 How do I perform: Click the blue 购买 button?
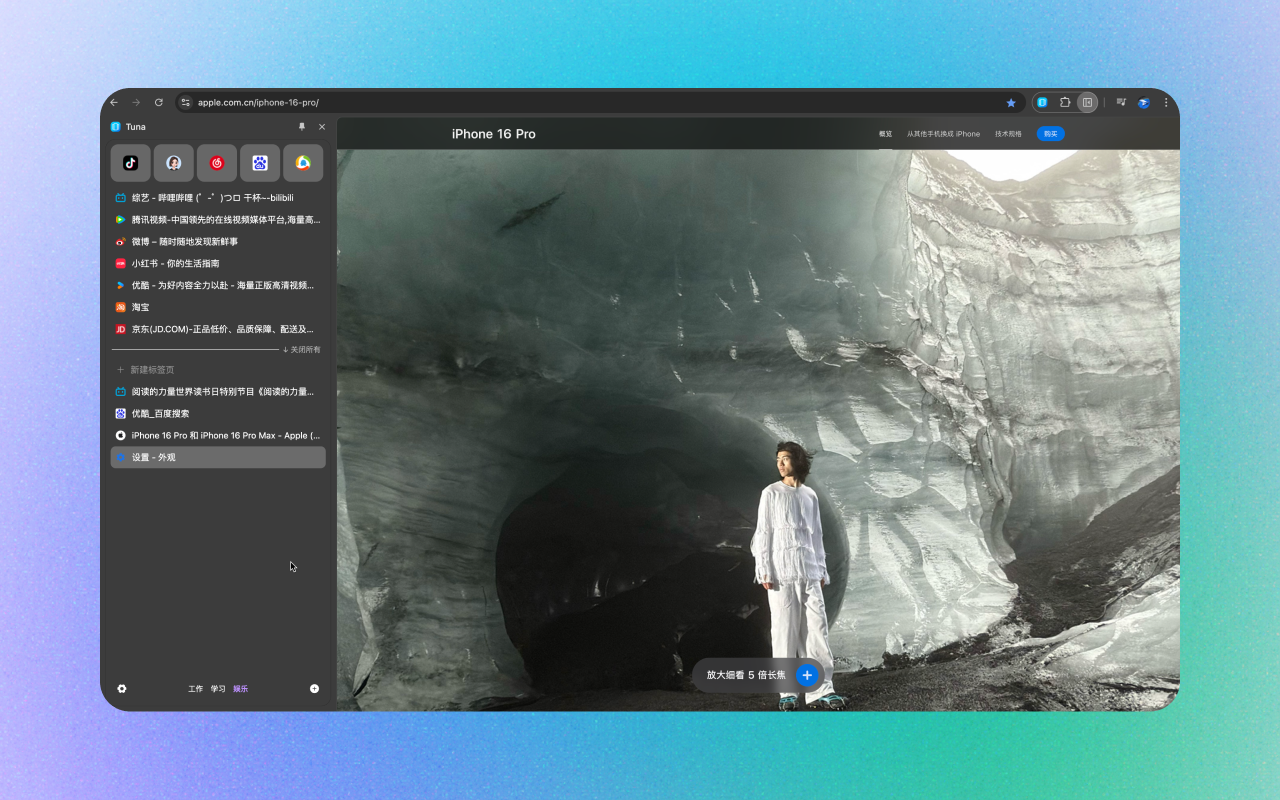click(x=1050, y=134)
